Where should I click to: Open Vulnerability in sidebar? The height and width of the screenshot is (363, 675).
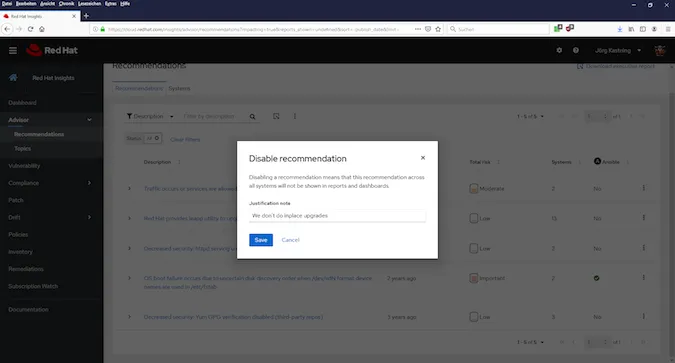(24, 166)
